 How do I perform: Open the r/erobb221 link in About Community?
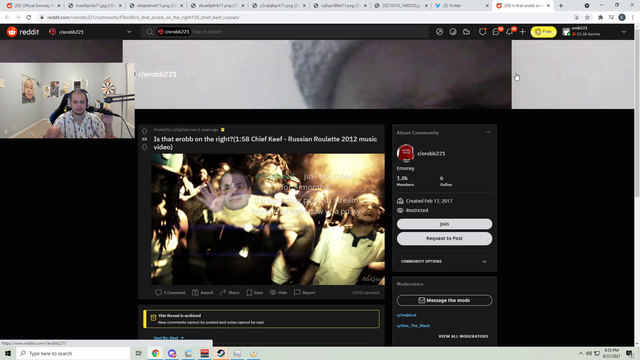point(431,153)
